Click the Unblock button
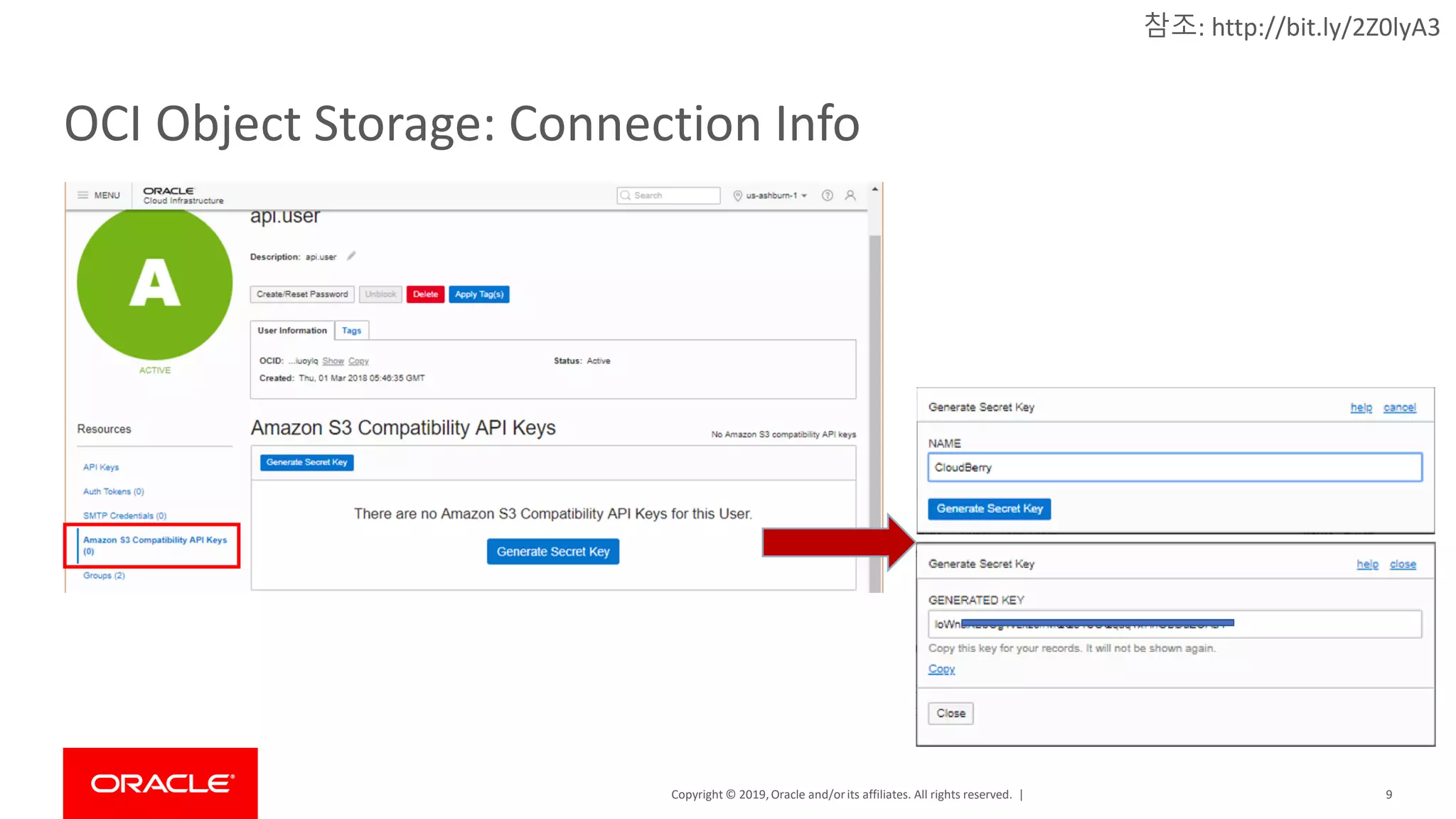This screenshot has height=819, width=1456. pyautogui.click(x=380, y=294)
